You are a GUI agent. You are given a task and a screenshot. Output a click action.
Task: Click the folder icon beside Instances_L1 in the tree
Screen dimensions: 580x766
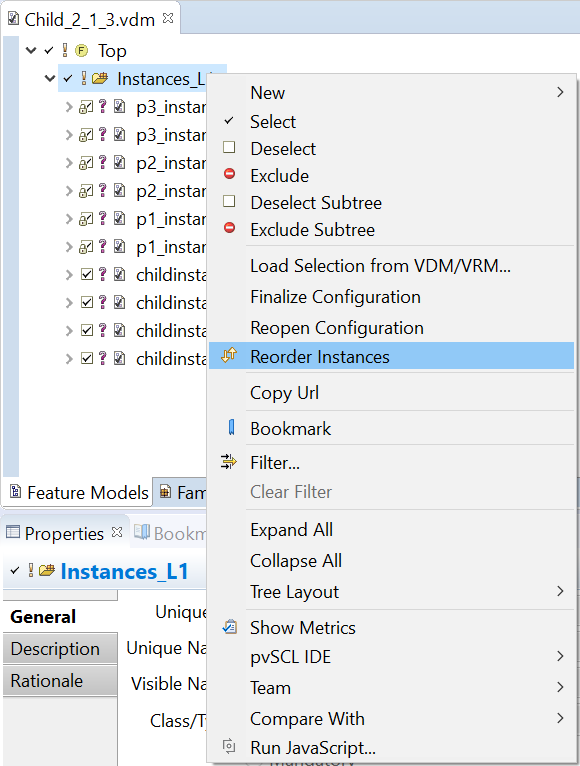coord(100,78)
